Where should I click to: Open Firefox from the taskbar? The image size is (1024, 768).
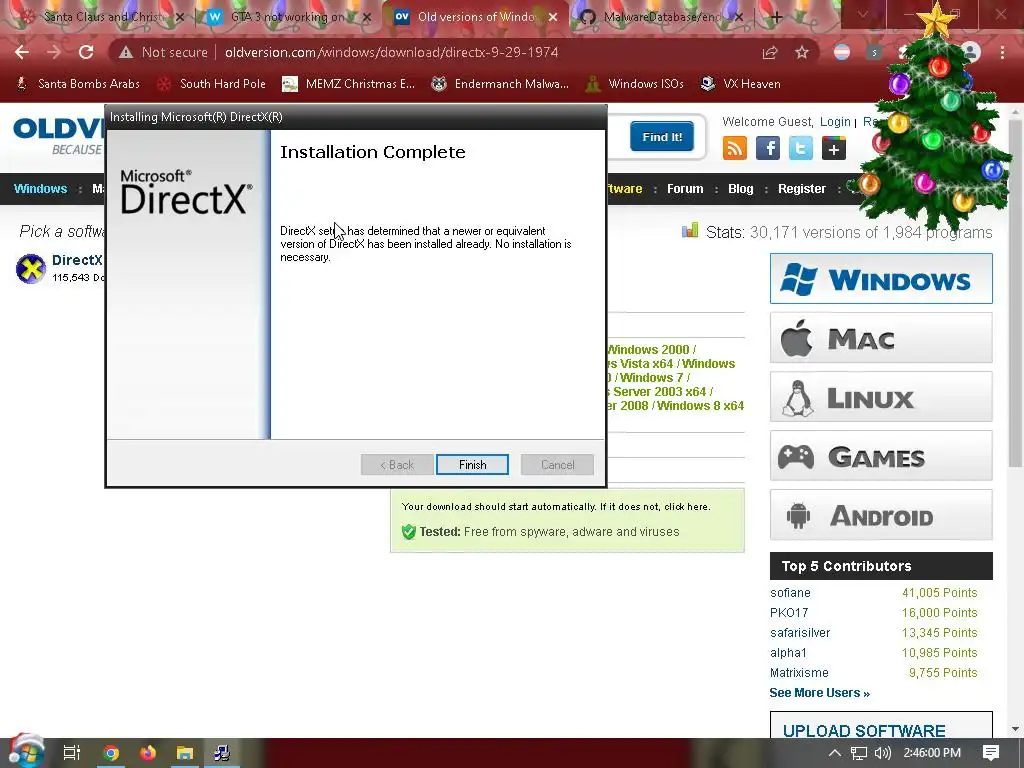148,753
